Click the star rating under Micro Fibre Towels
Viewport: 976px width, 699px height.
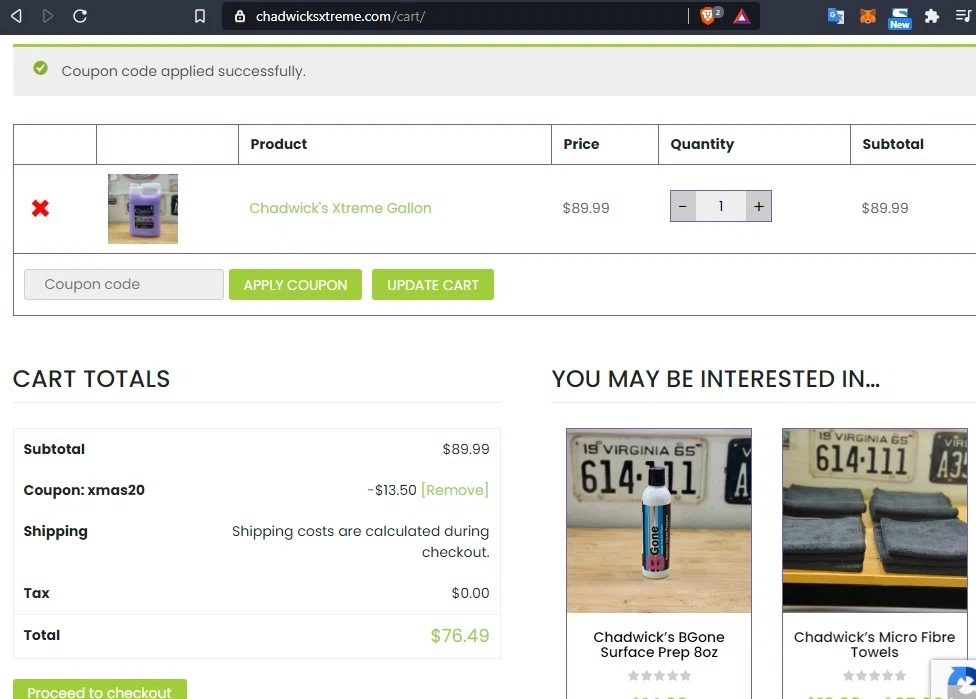[x=875, y=675]
